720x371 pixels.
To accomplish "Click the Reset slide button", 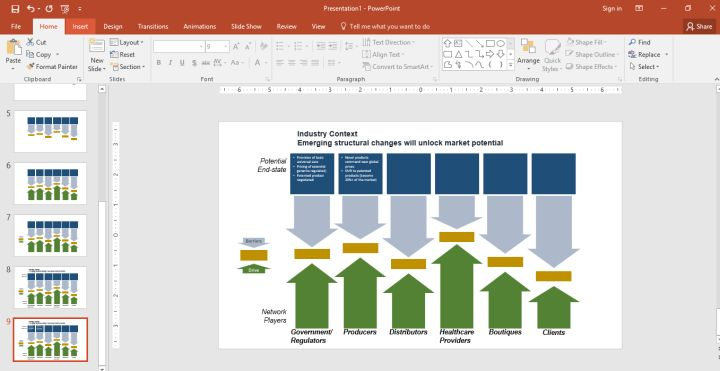I will pos(123,54).
